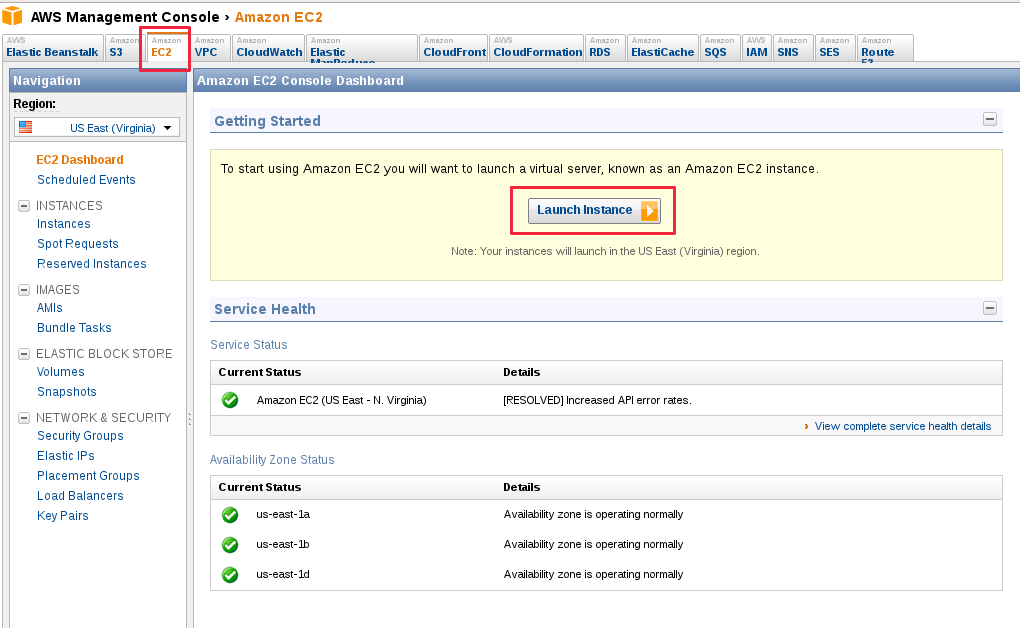
Task: Click green check icon beside us-east-1b
Action: (x=230, y=545)
